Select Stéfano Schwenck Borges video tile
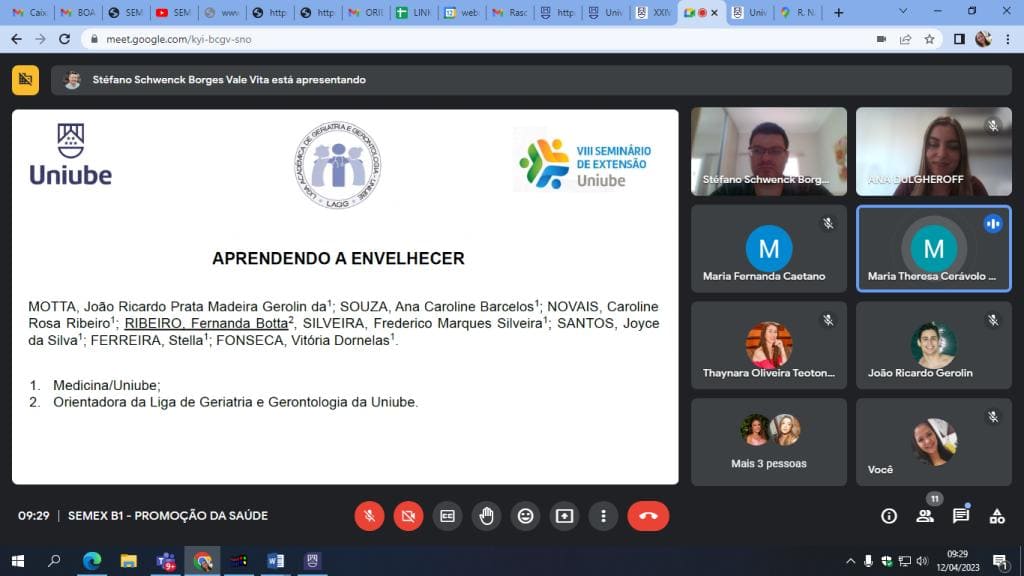1024x576 pixels. point(769,152)
